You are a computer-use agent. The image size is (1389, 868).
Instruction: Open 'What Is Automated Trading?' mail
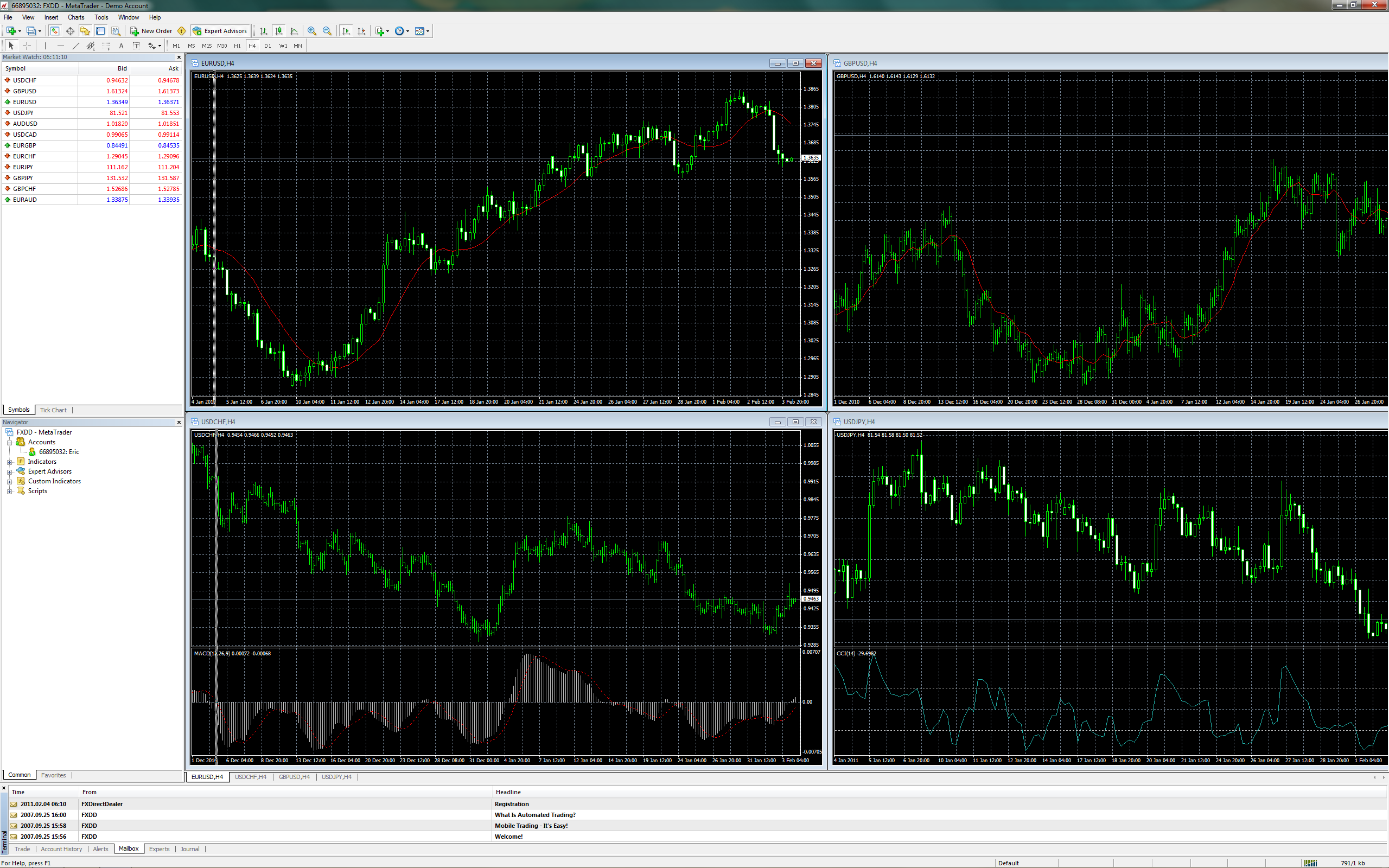point(697,815)
